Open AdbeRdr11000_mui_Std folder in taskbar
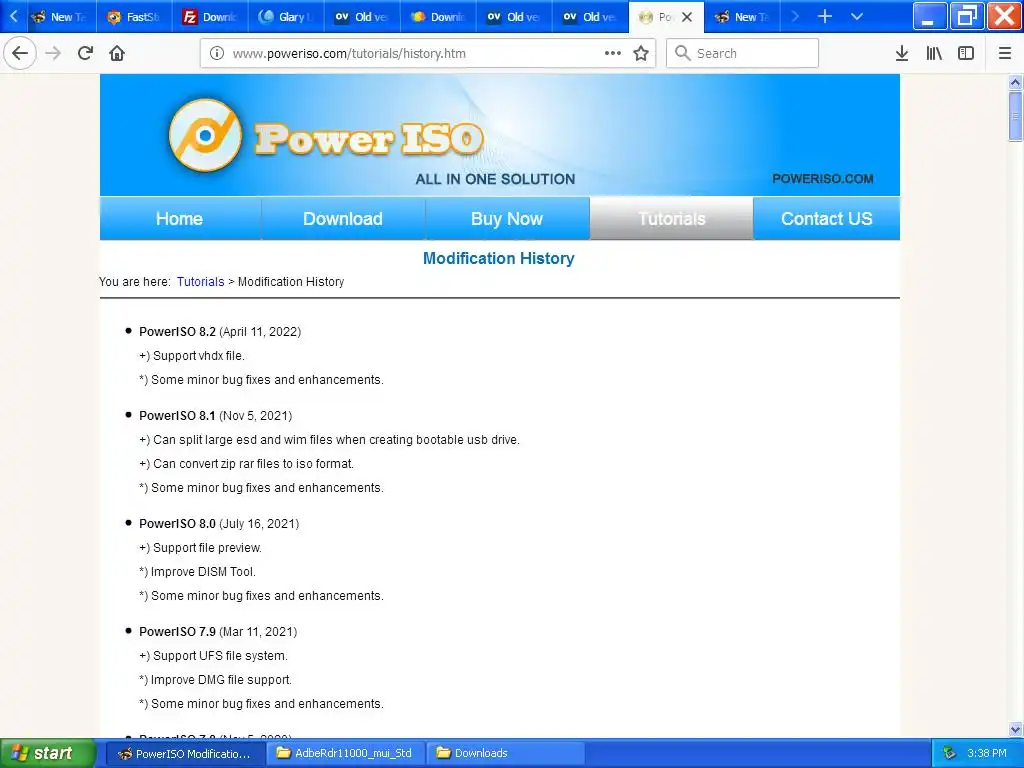 [x=345, y=754]
